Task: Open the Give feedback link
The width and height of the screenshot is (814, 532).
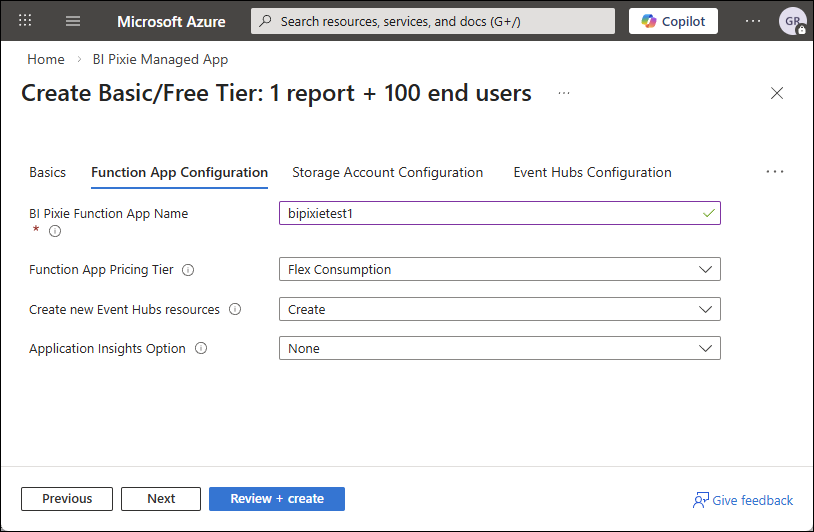Action: [743, 500]
